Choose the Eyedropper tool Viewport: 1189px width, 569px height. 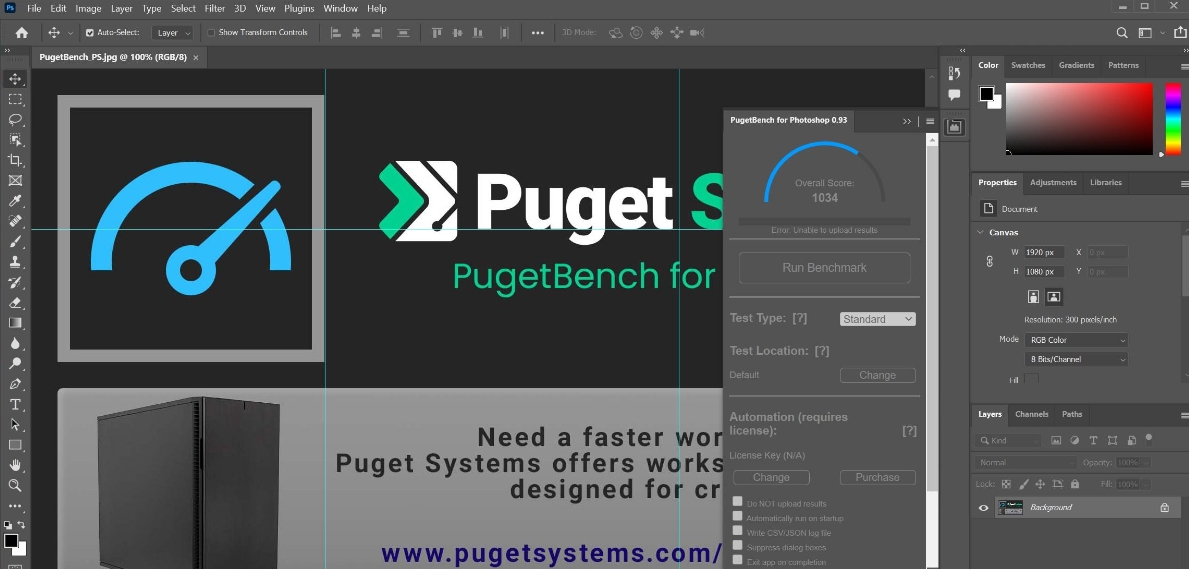click(x=15, y=201)
